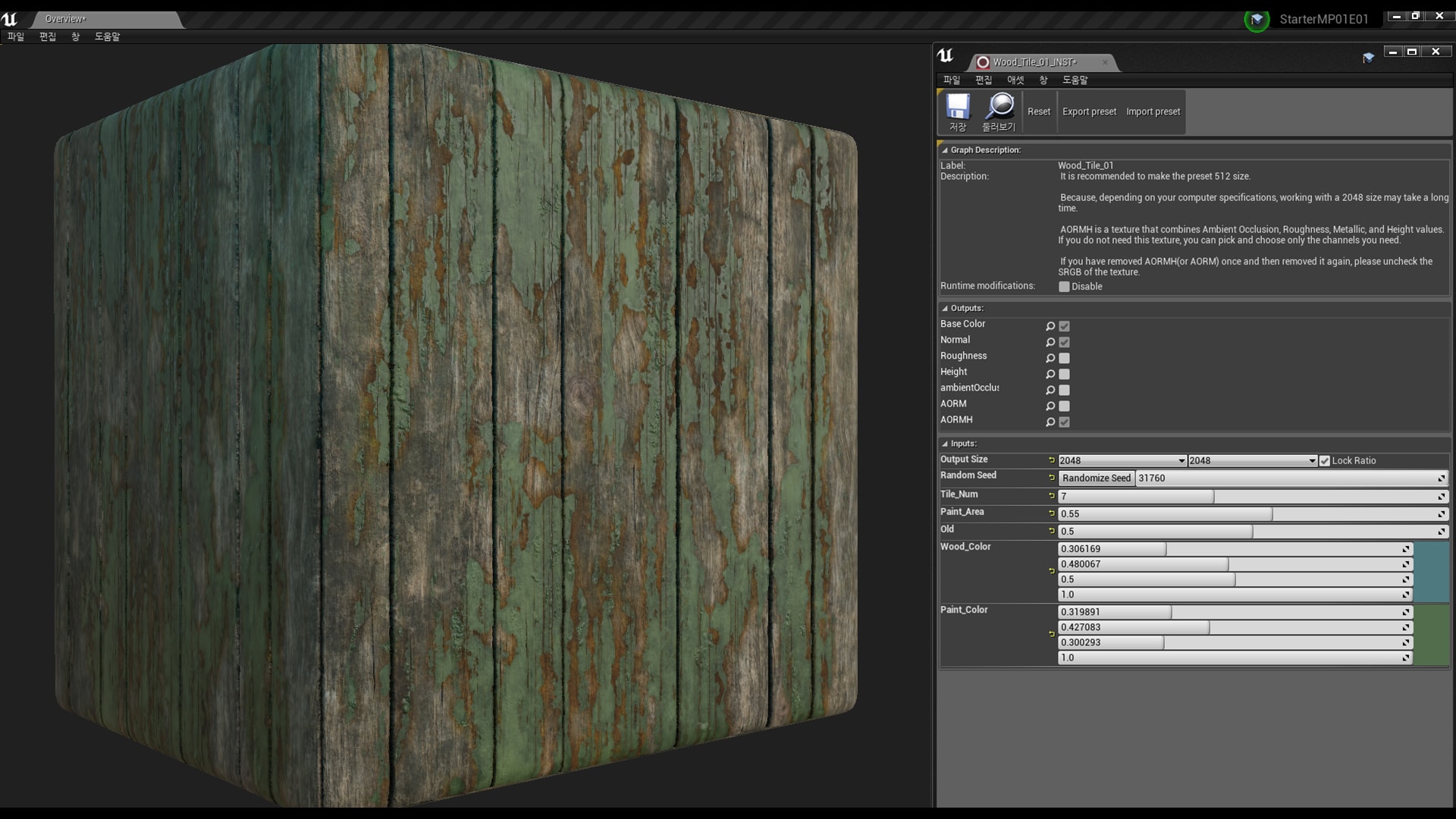Click the Export preset button
The height and width of the screenshot is (819, 1456).
pos(1089,111)
